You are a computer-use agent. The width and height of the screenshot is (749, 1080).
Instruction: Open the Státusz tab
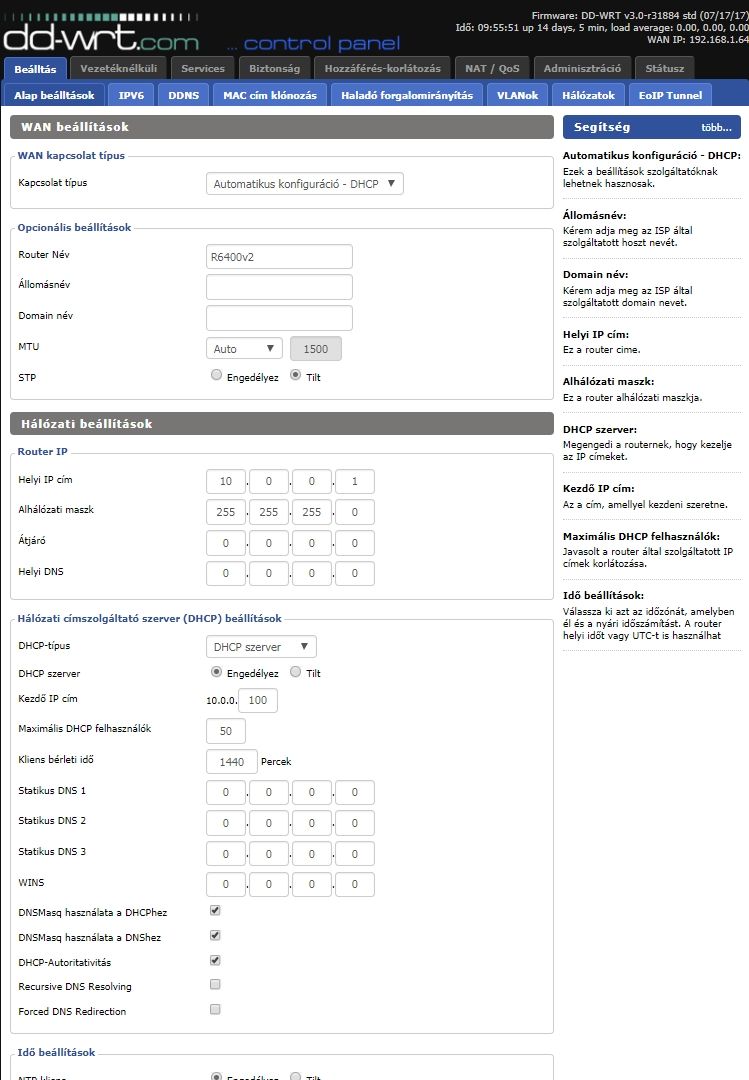[x=665, y=68]
